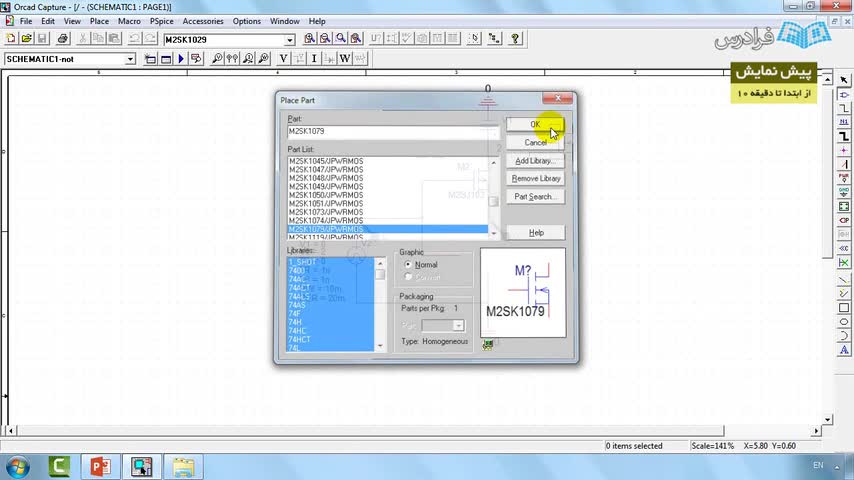The height and width of the screenshot is (480, 854).
Task: Open Windows Start button
Action: pyautogui.click(x=17, y=467)
